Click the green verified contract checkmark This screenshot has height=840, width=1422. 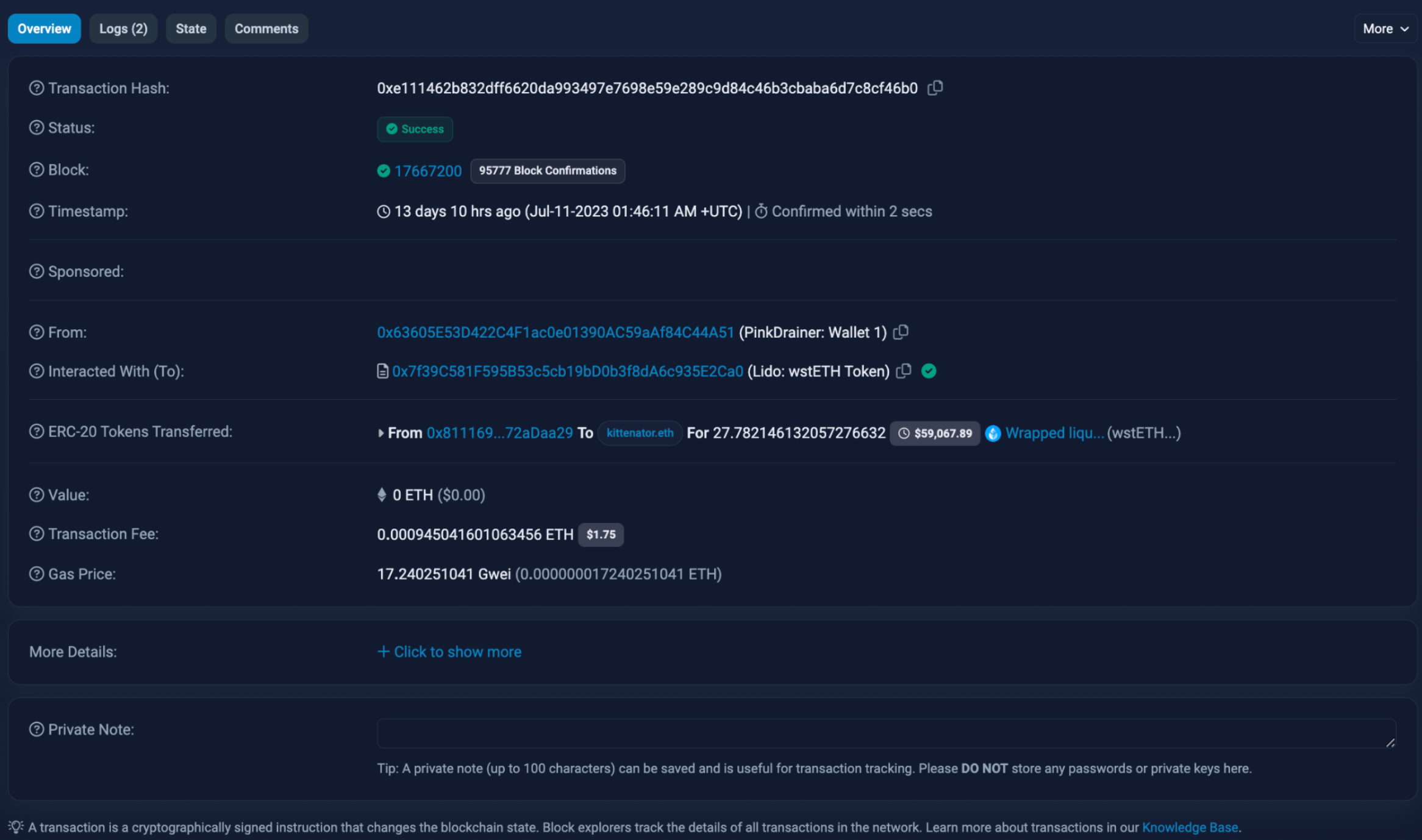[x=929, y=371]
